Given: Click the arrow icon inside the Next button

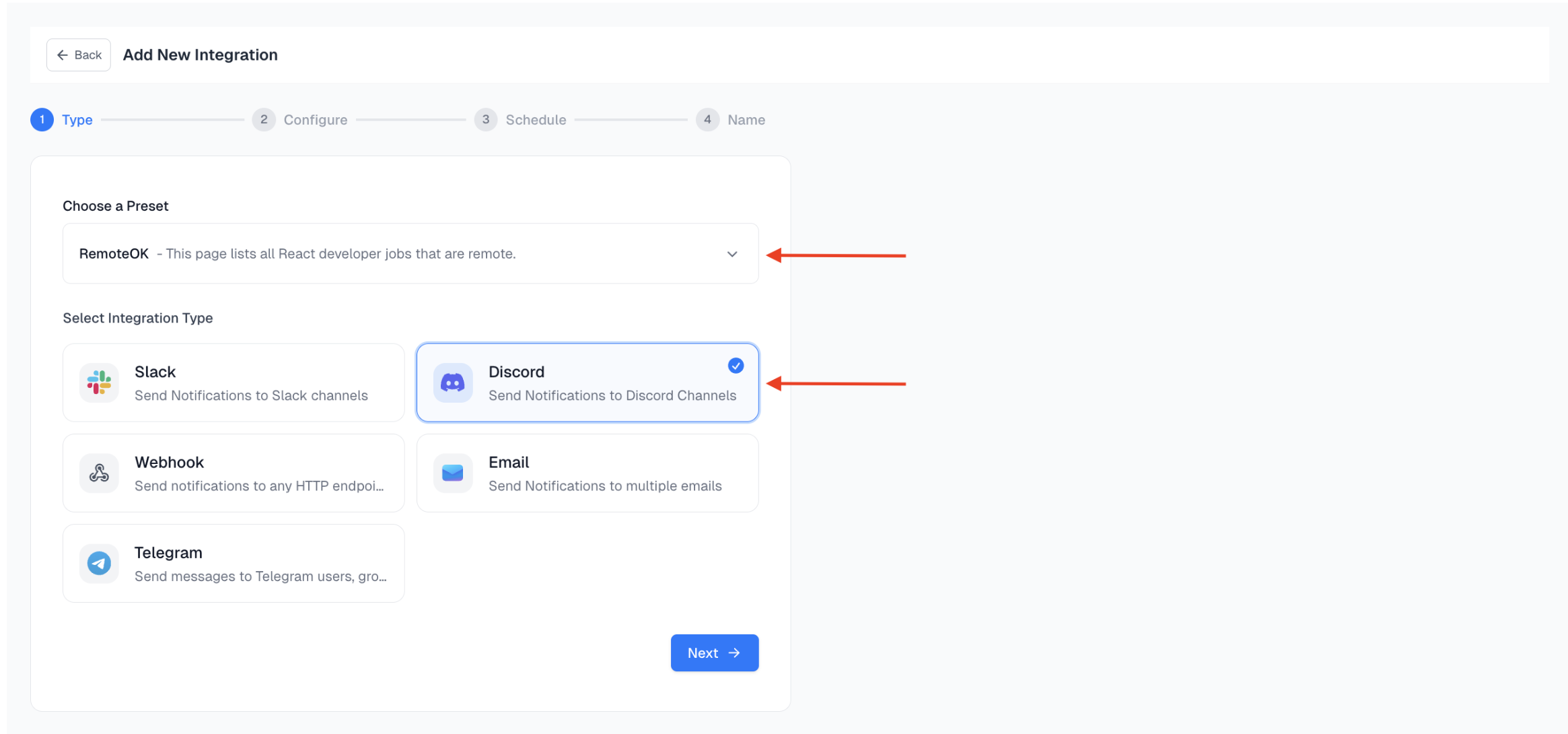Looking at the screenshot, I should click(736, 653).
